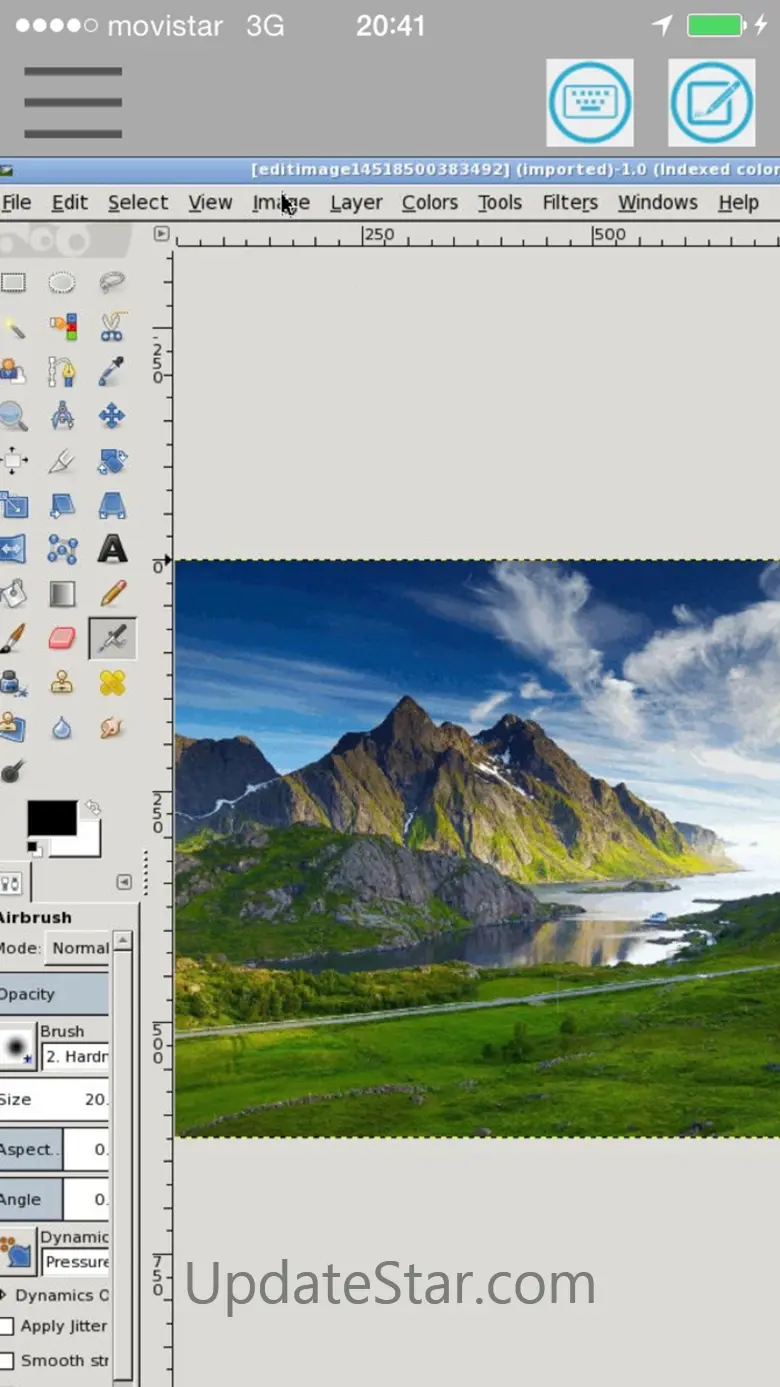
Task: Select the Bucket Fill tool
Action: click(12, 593)
